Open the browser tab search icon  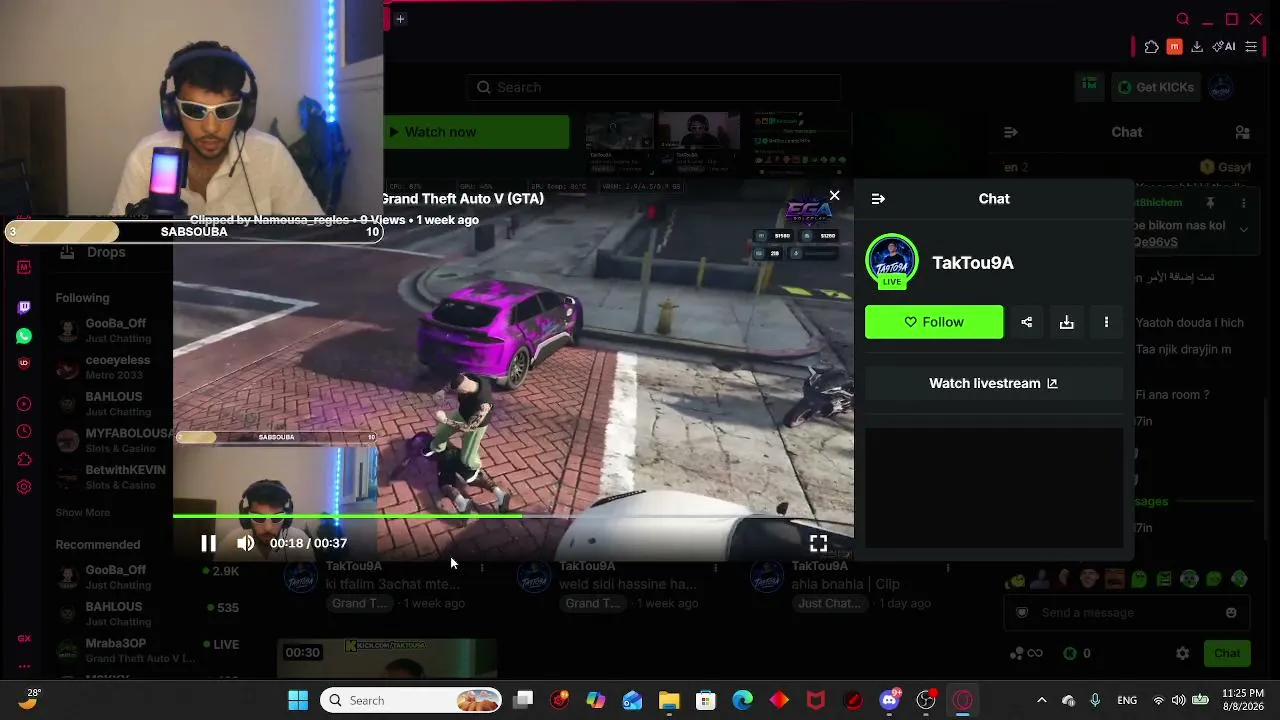point(1183,19)
